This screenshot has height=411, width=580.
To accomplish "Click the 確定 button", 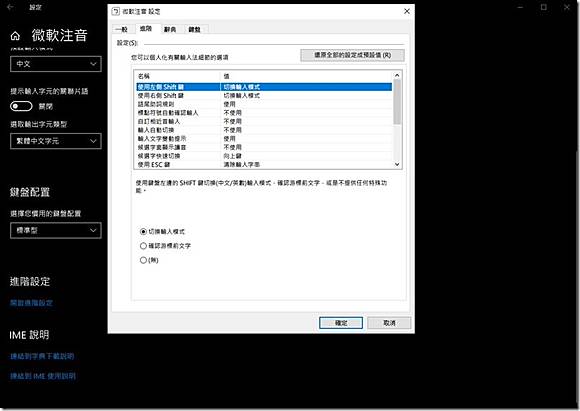I will (341, 323).
